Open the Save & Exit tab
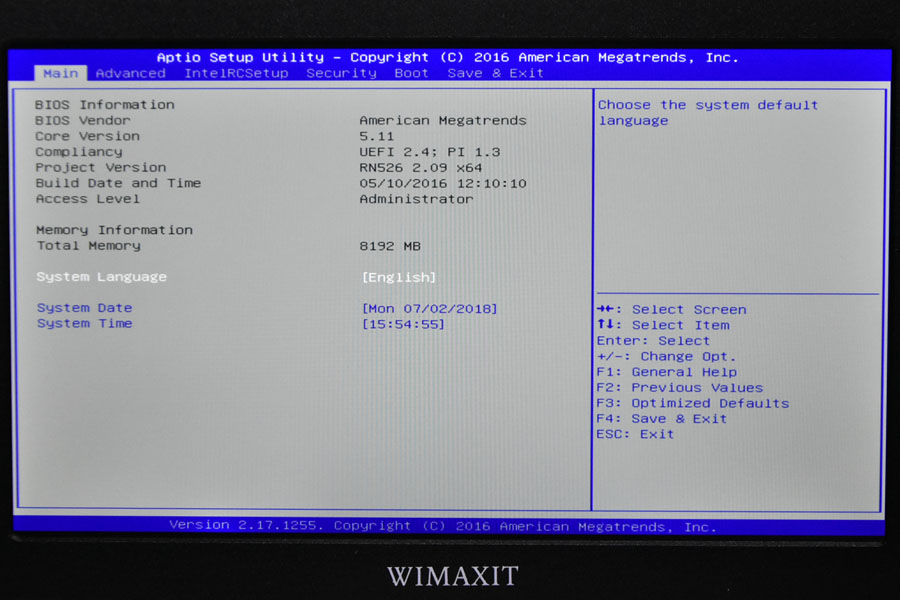The width and height of the screenshot is (900, 600). pos(495,73)
